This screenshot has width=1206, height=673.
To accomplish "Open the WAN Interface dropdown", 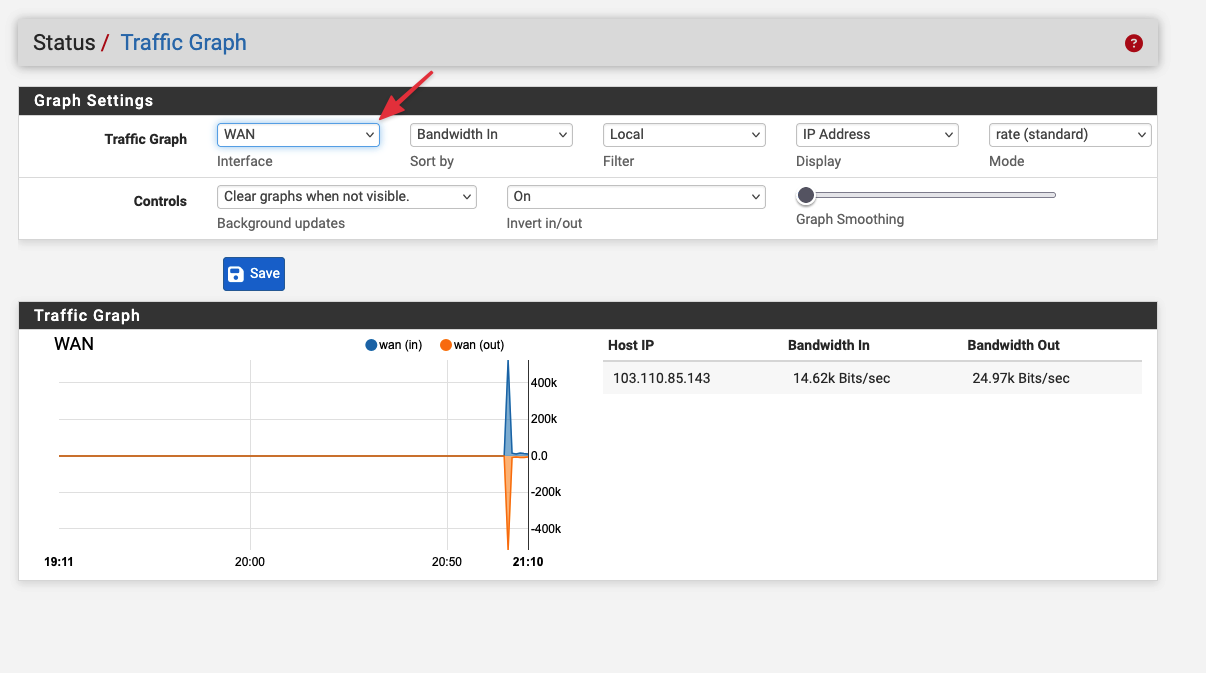I will 298,135.
